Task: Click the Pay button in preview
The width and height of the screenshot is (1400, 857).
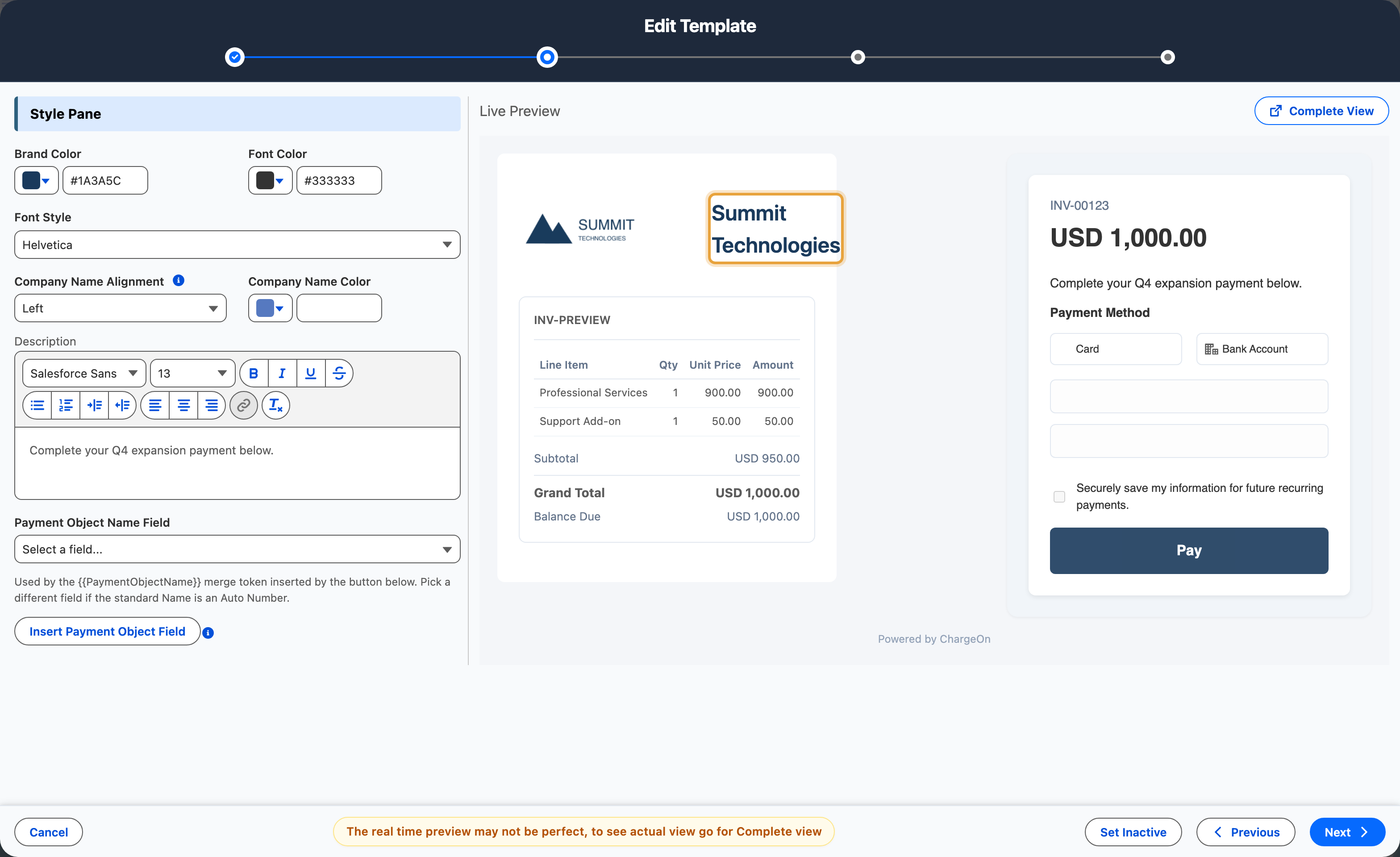Action: pyautogui.click(x=1189, y=550)
